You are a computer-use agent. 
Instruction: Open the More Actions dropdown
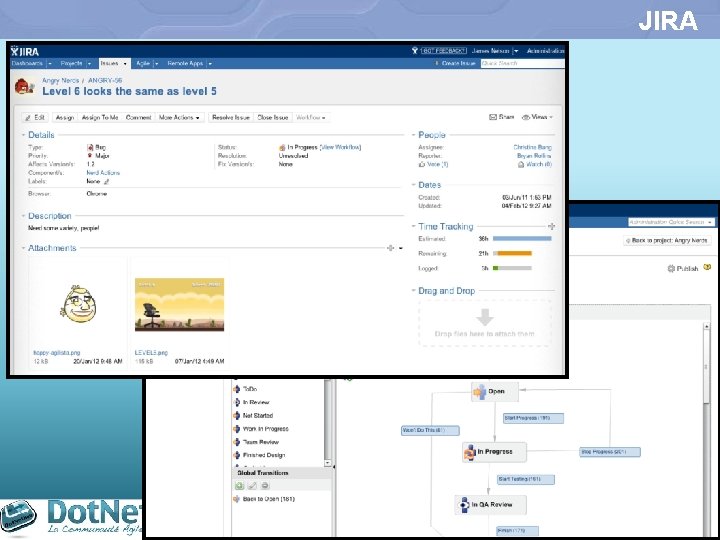[179, 118]
